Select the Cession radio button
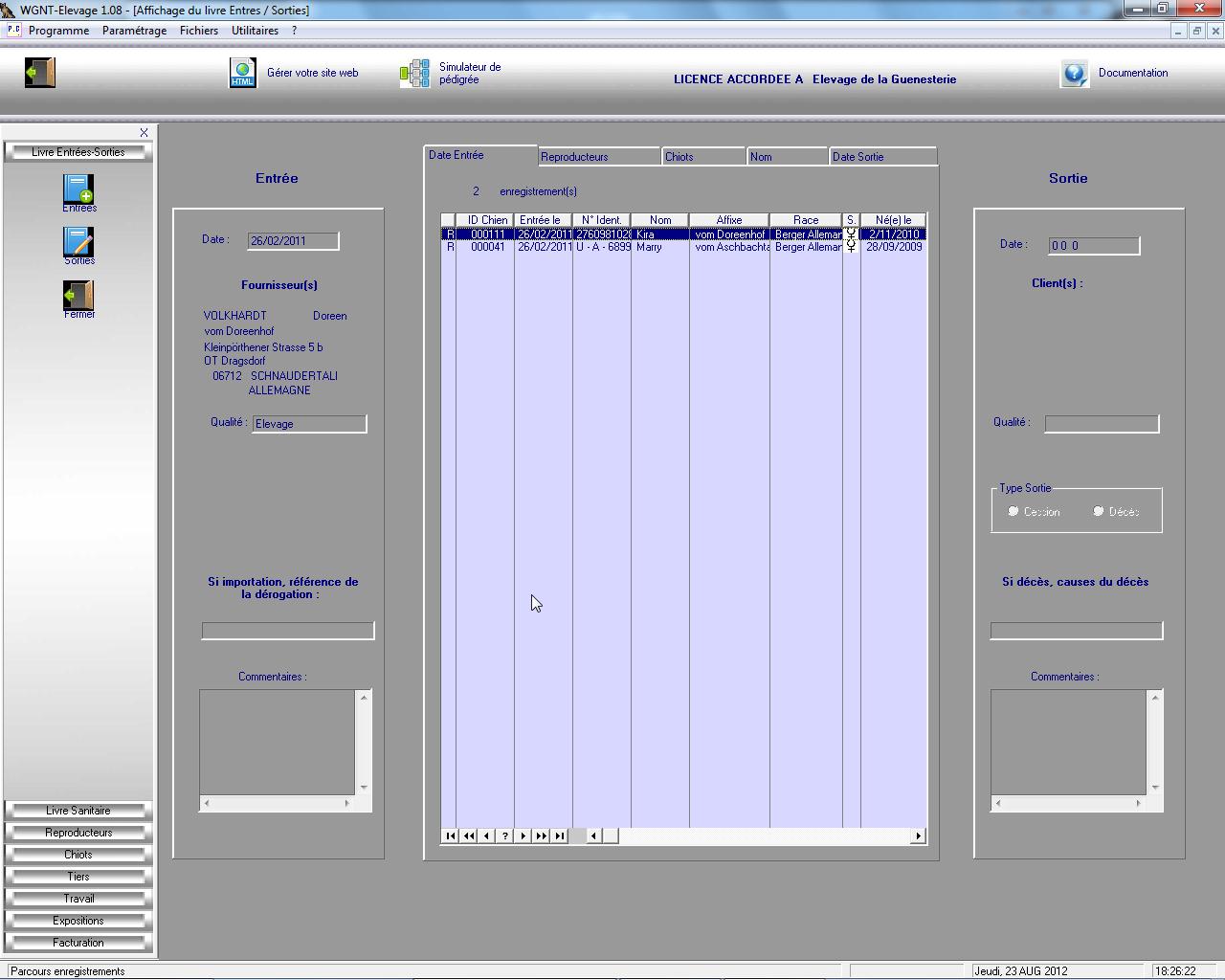 pos(1013,511)
